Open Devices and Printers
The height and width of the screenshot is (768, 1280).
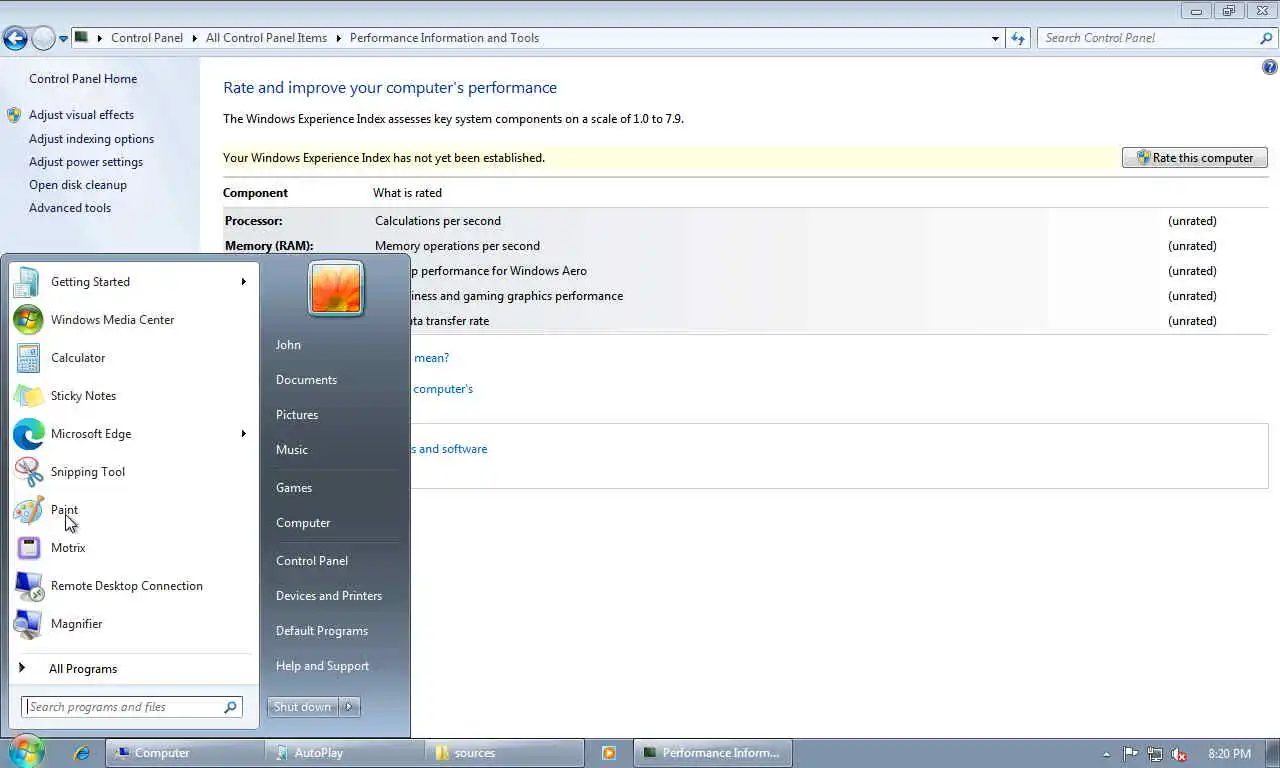click(x=329, y=596)
